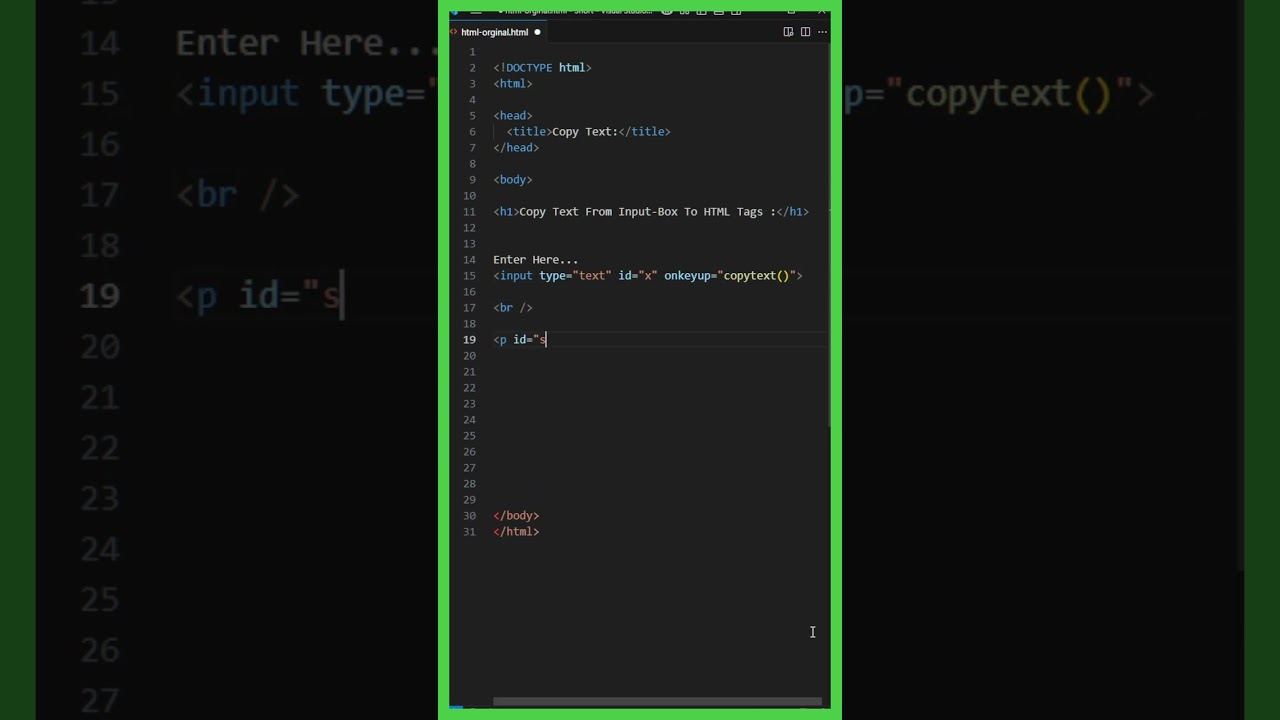Click the opening <head> tag

coord(513,116)
